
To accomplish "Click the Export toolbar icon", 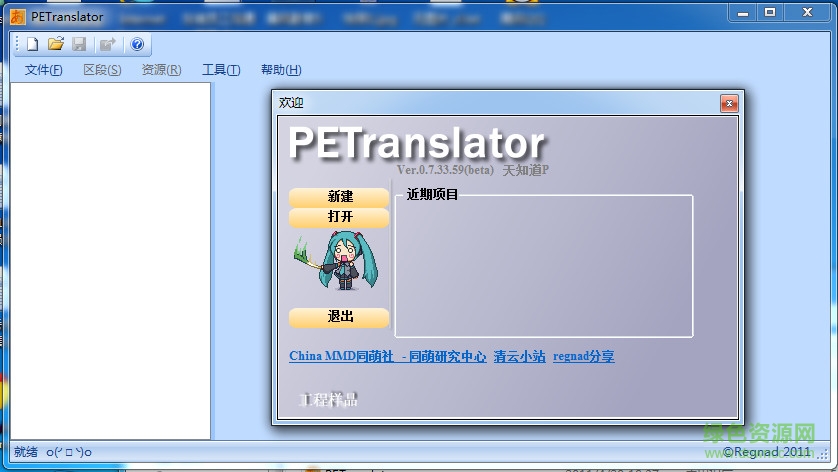I will point(107,44).
